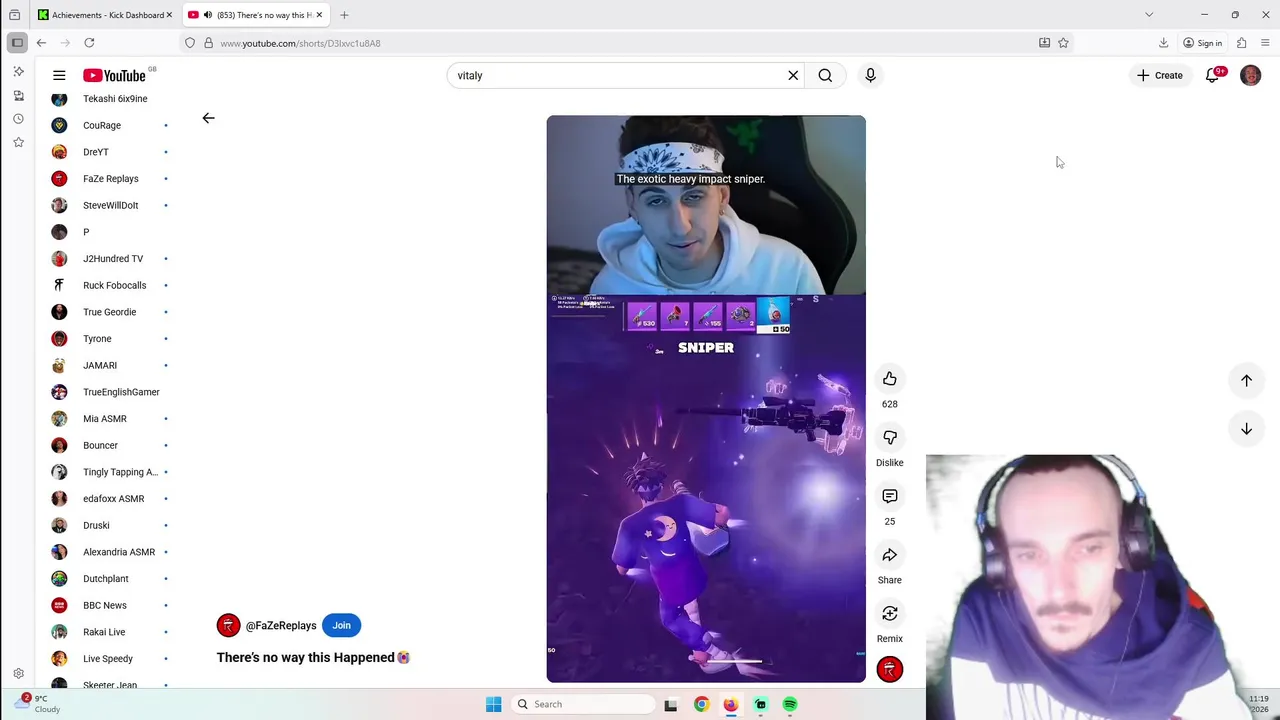Open the Create menu
This screenshot has width=1280, height=720.
click(x=1159, y=75)
